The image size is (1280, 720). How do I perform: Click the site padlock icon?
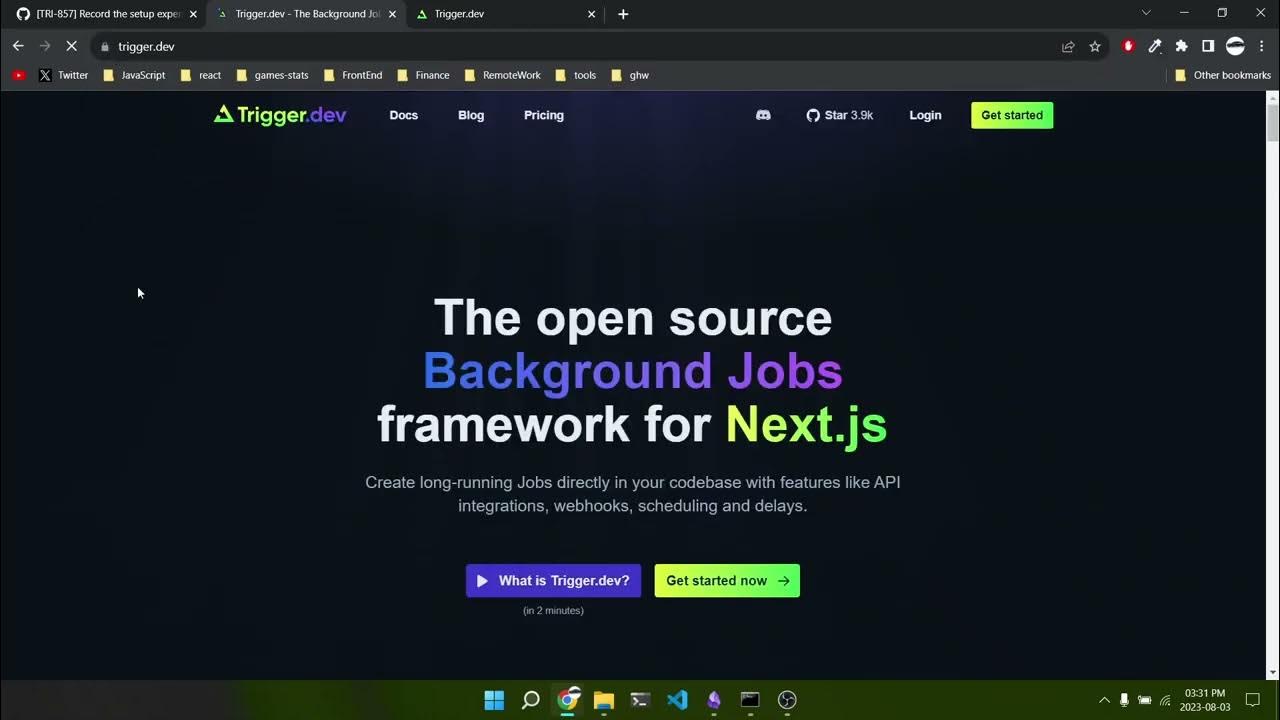pos(104,46)
